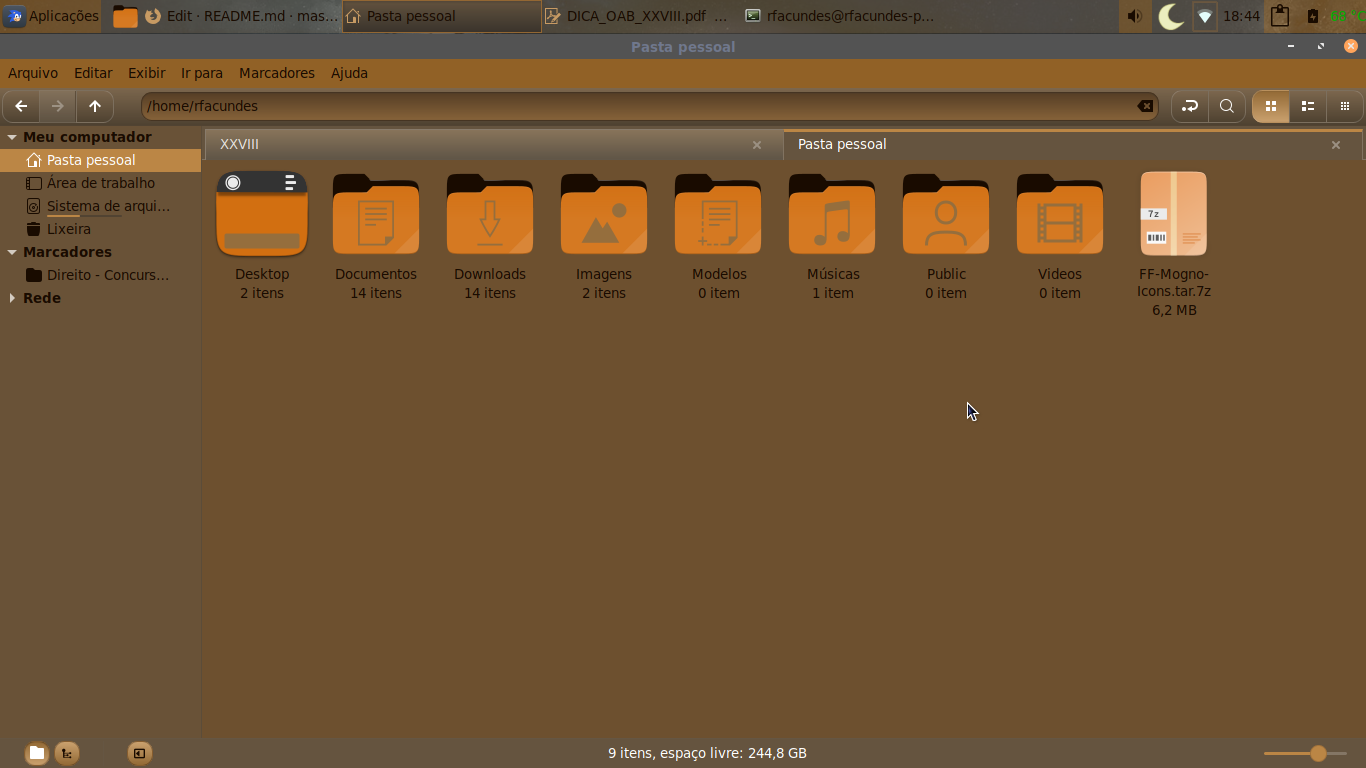Viewport: 1366px width, 768px height.
Task: Go up to the parent folder
Action: (x=95, y=106)
